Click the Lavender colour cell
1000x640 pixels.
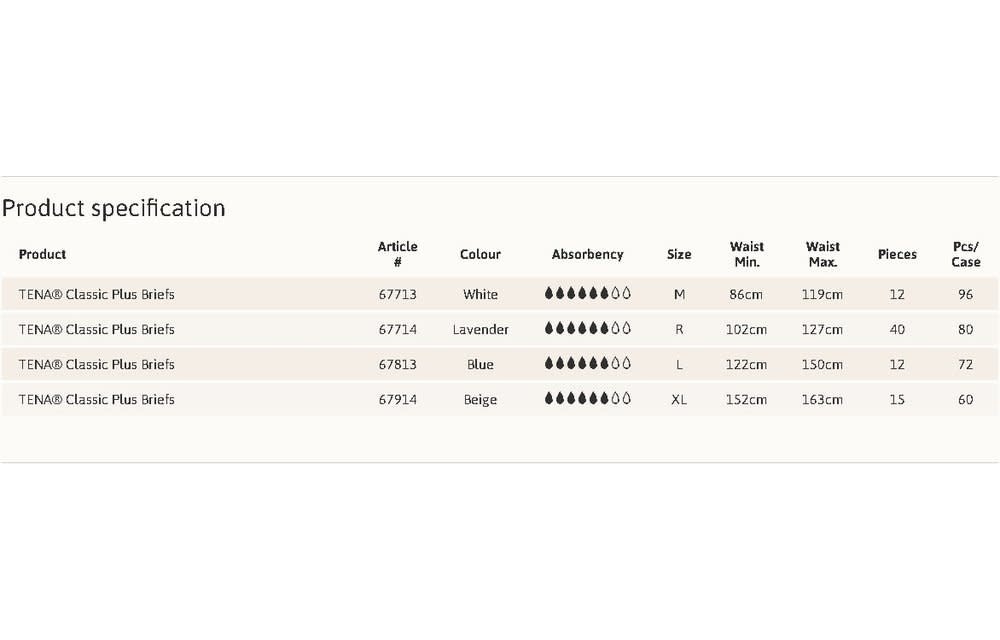pos(480,329)
